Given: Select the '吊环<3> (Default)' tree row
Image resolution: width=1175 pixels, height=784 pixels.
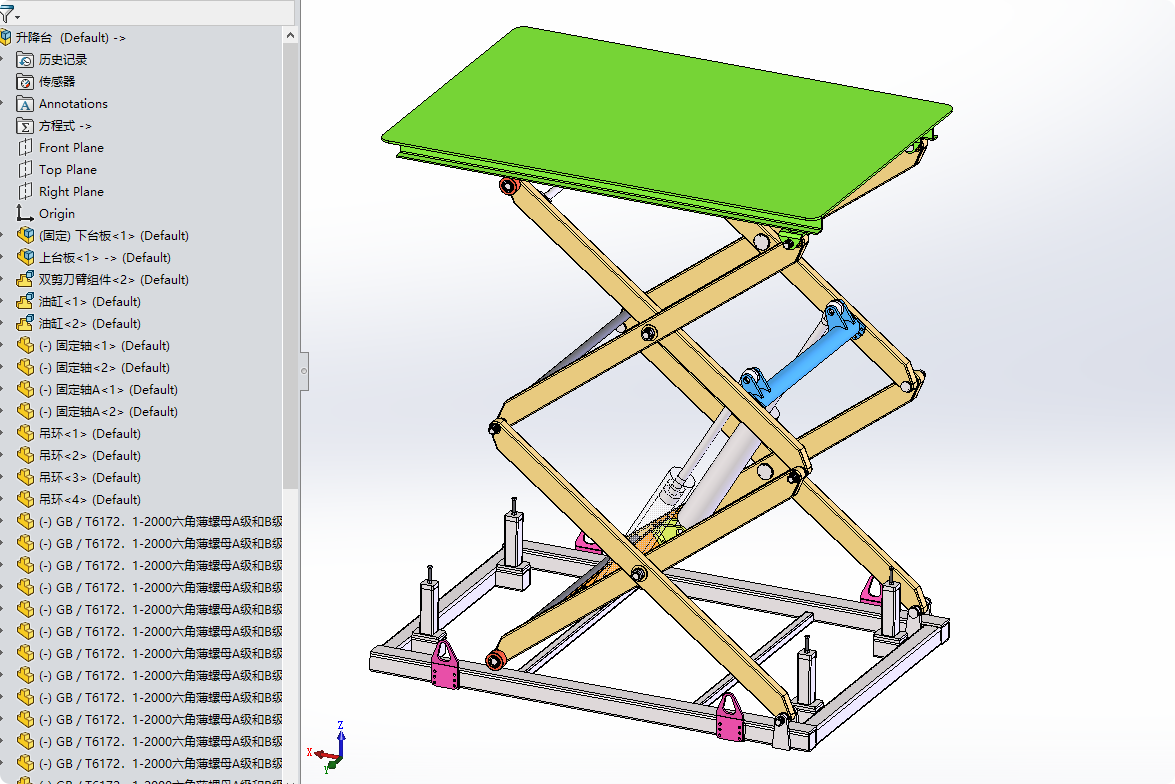Looking at the screenshot, I should [79, 477].
